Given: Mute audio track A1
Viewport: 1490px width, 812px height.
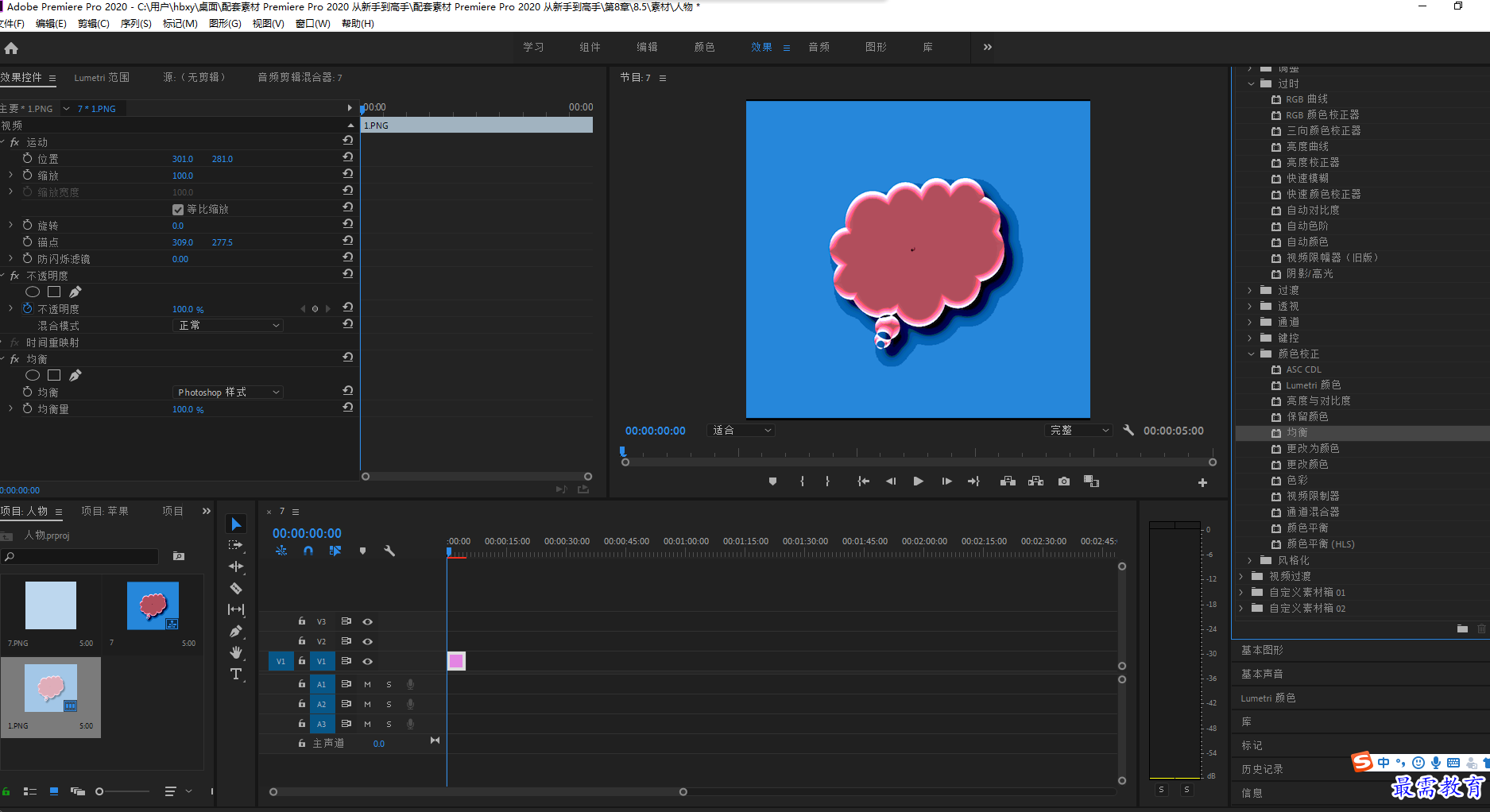Looking at the screenshot, I should point(367,684).
